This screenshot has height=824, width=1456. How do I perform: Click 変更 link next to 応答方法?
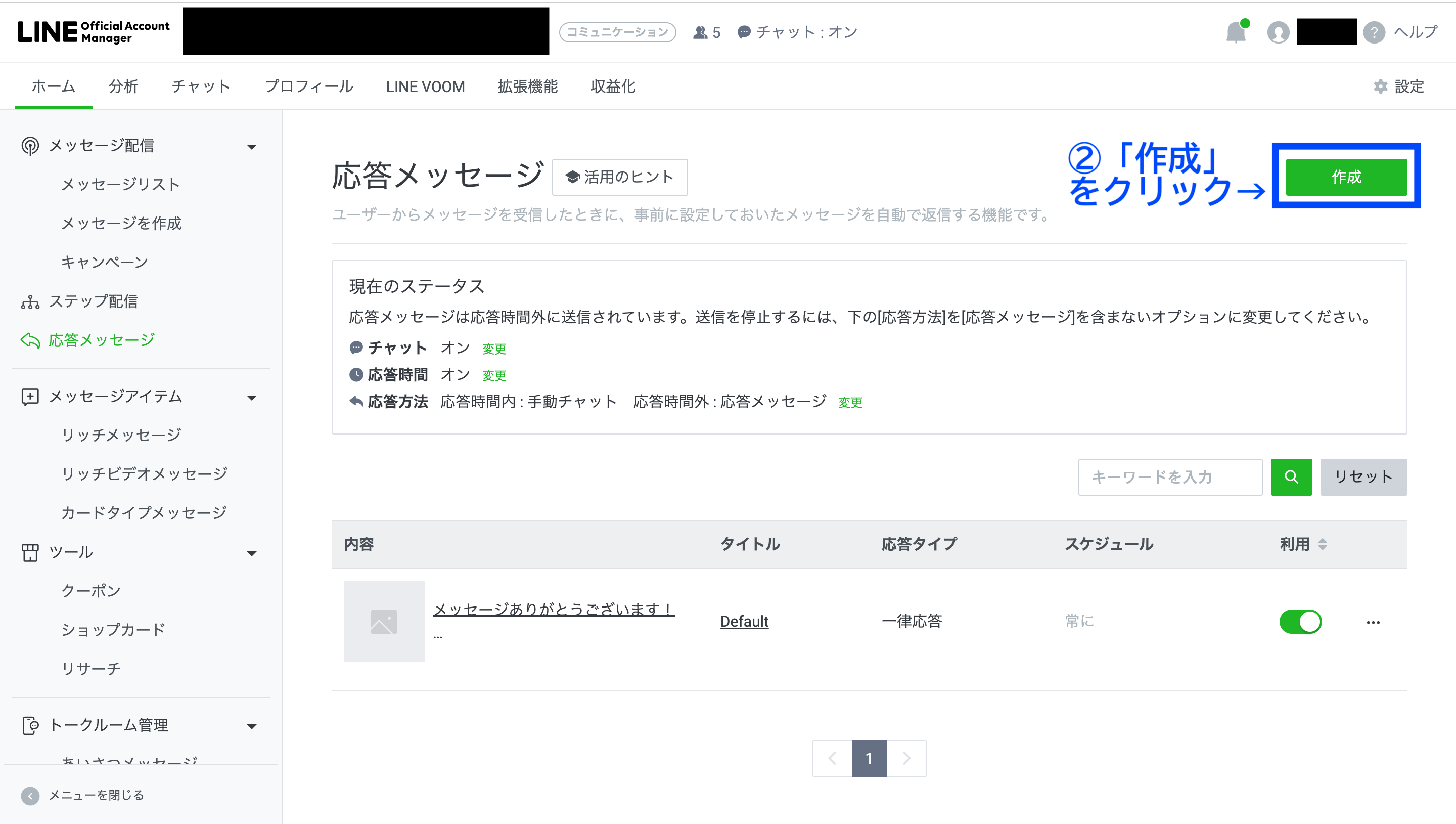(850, 402)
